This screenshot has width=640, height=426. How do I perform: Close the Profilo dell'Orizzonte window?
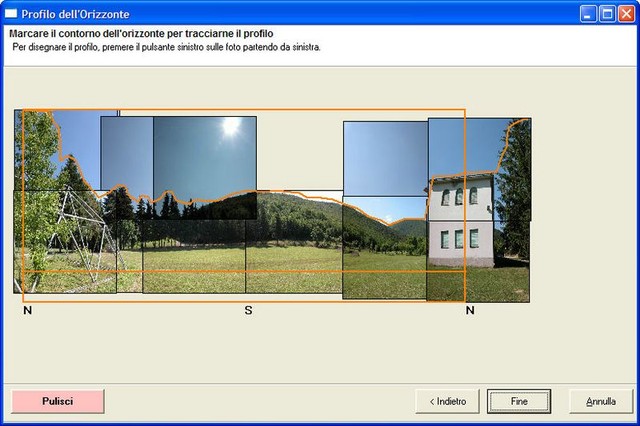627,14
